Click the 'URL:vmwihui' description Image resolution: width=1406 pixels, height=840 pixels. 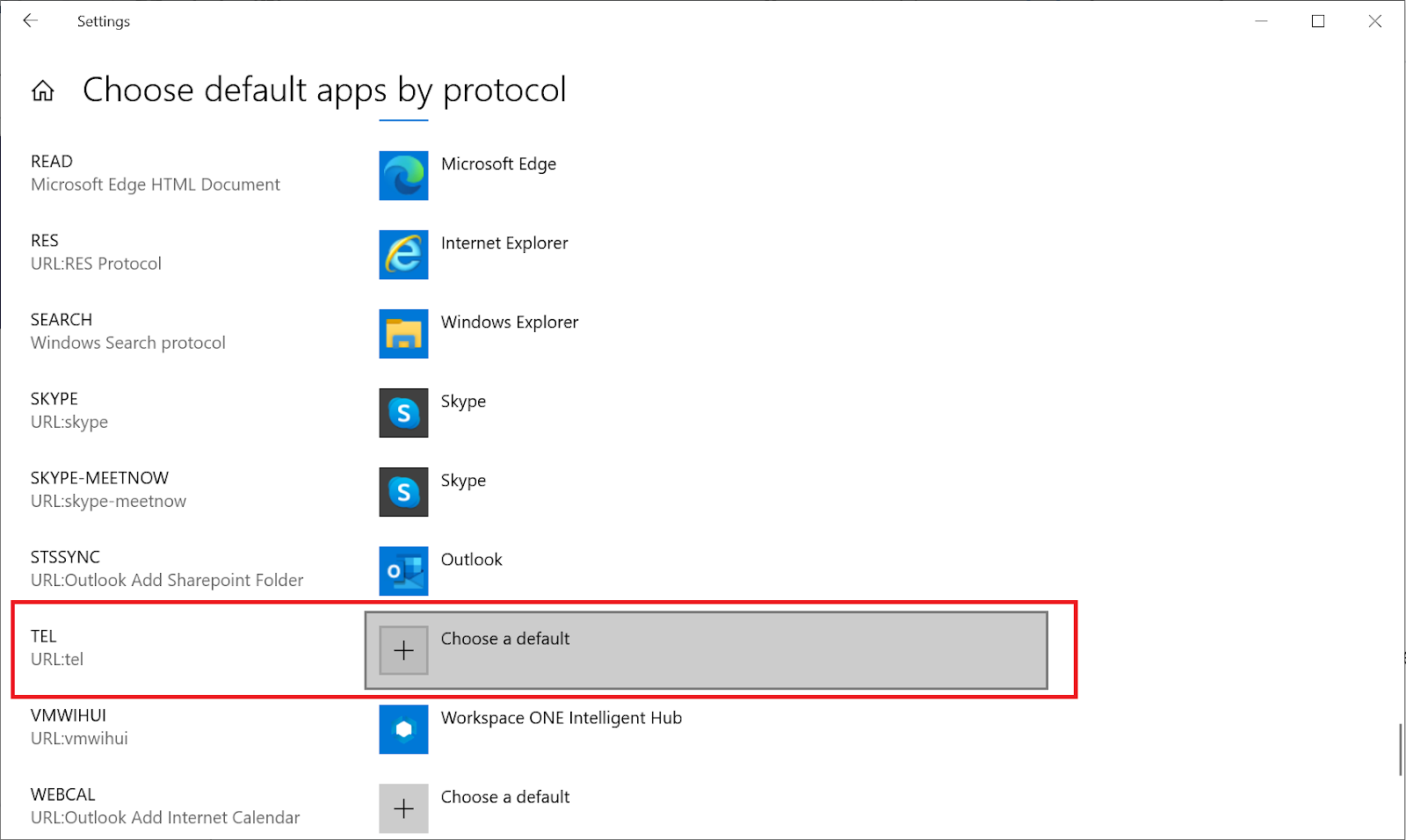point(80,738)
